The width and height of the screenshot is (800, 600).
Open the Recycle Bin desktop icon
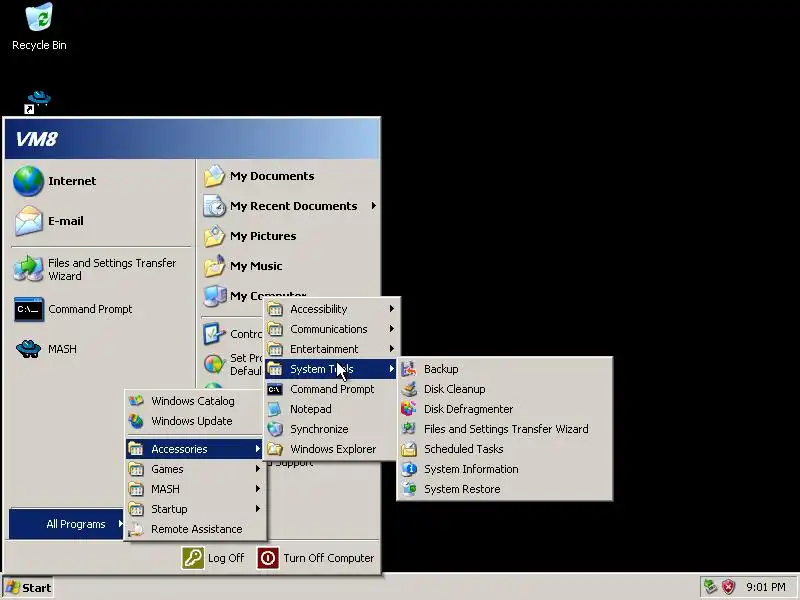tap(39, 27)
